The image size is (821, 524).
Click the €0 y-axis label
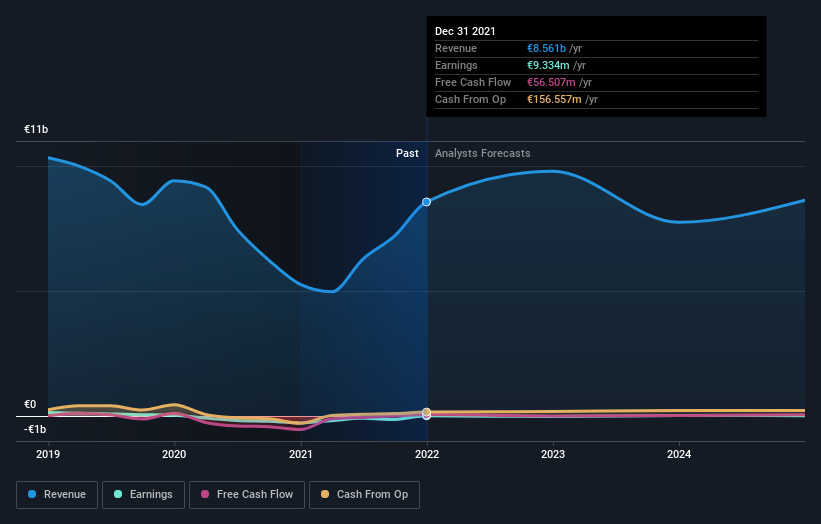30,404
